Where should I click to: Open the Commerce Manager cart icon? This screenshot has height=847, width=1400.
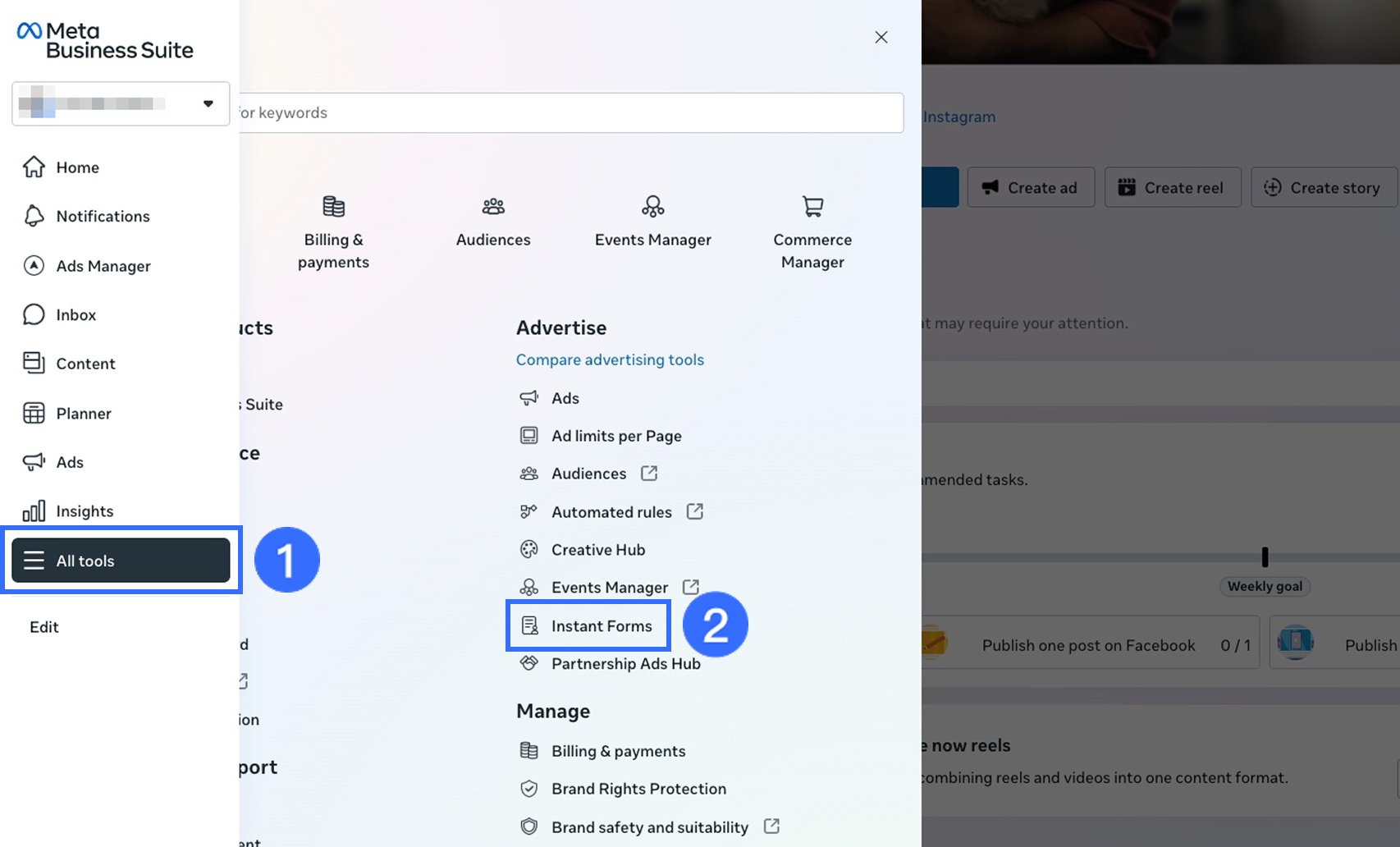click(x=812, y=206)
